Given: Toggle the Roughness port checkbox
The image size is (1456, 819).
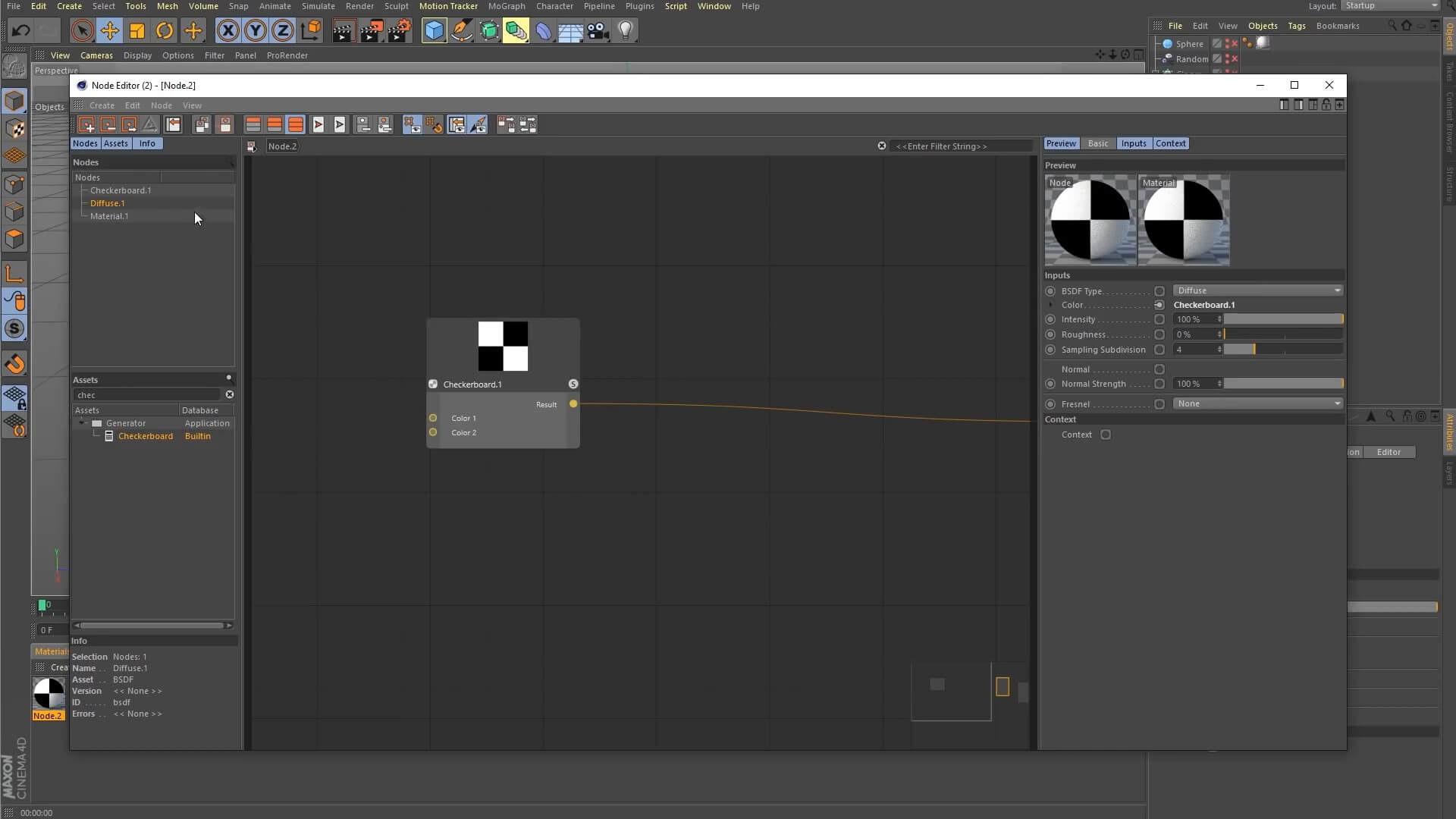Looking at the screenshot, I should [x=1159, y=334].
